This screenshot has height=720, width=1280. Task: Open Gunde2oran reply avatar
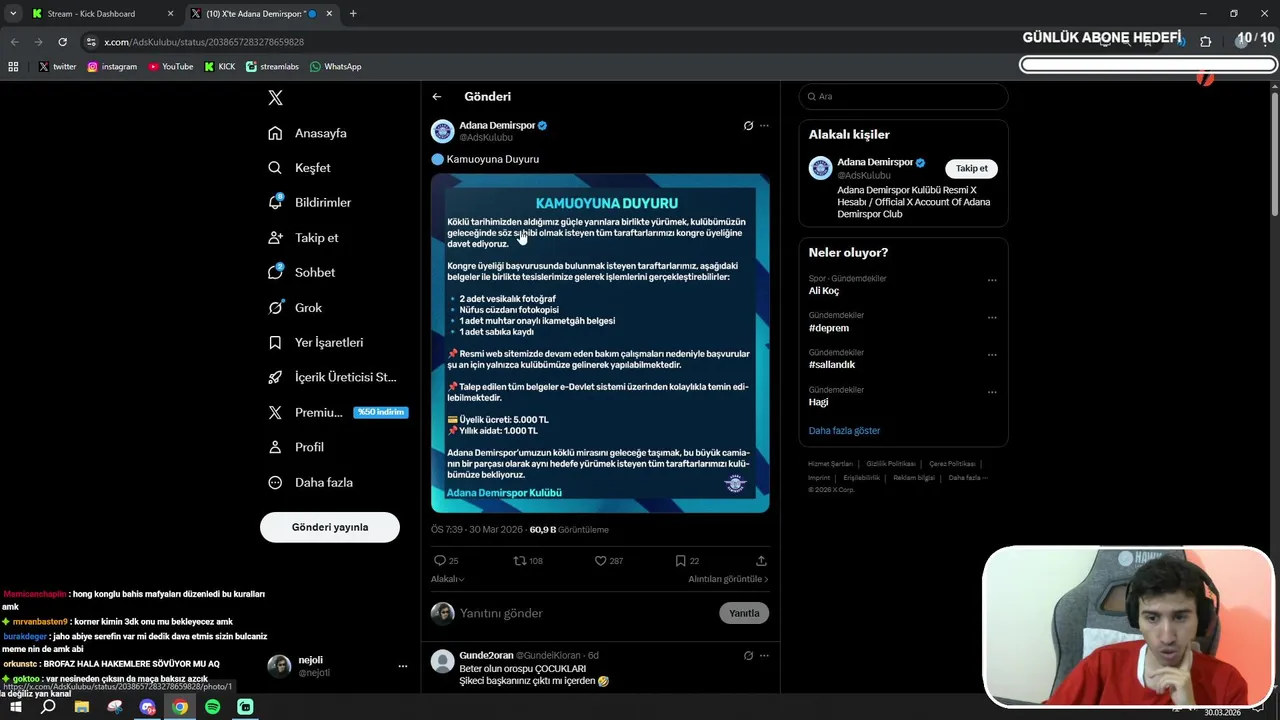click(x=443, y=661)
